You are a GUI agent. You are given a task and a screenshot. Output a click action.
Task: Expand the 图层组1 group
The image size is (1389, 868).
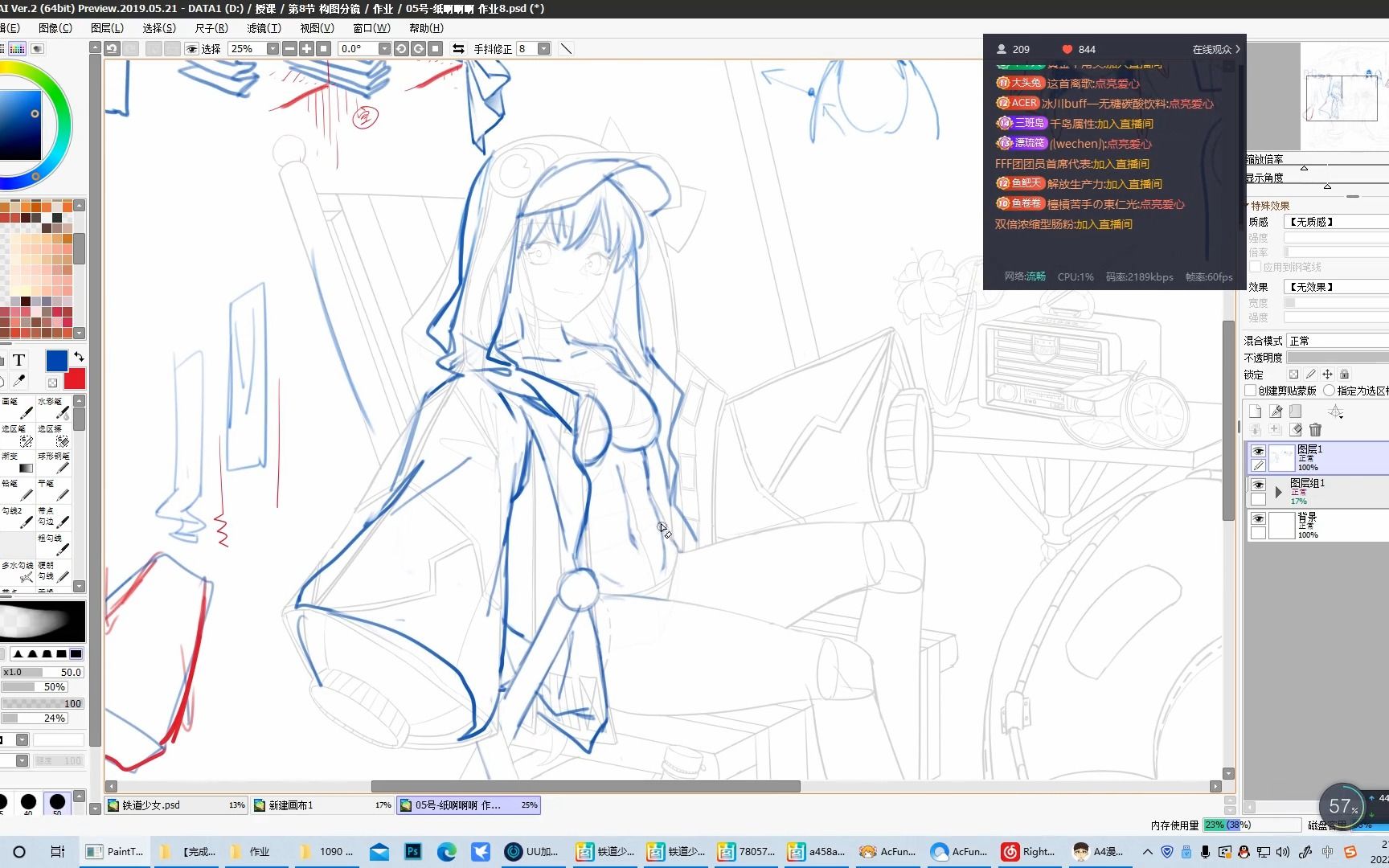(1278, 491)
